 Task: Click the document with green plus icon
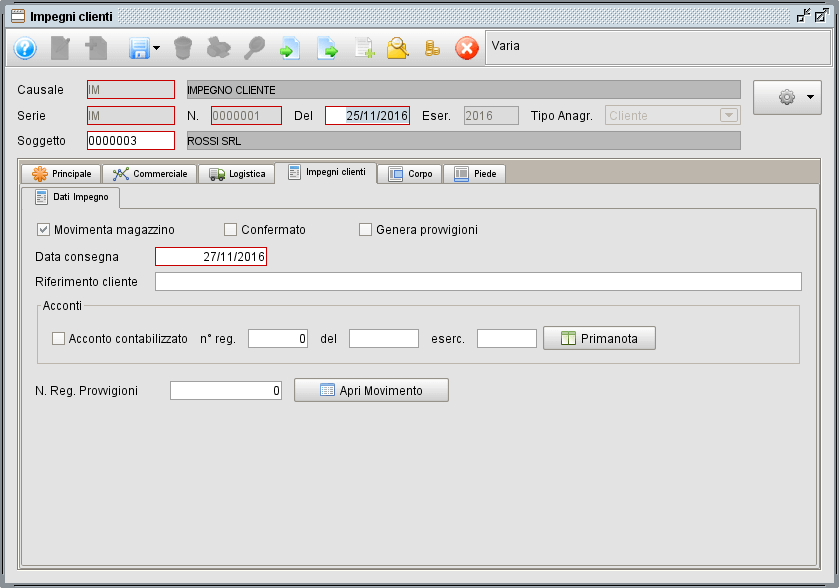[363, 48]
